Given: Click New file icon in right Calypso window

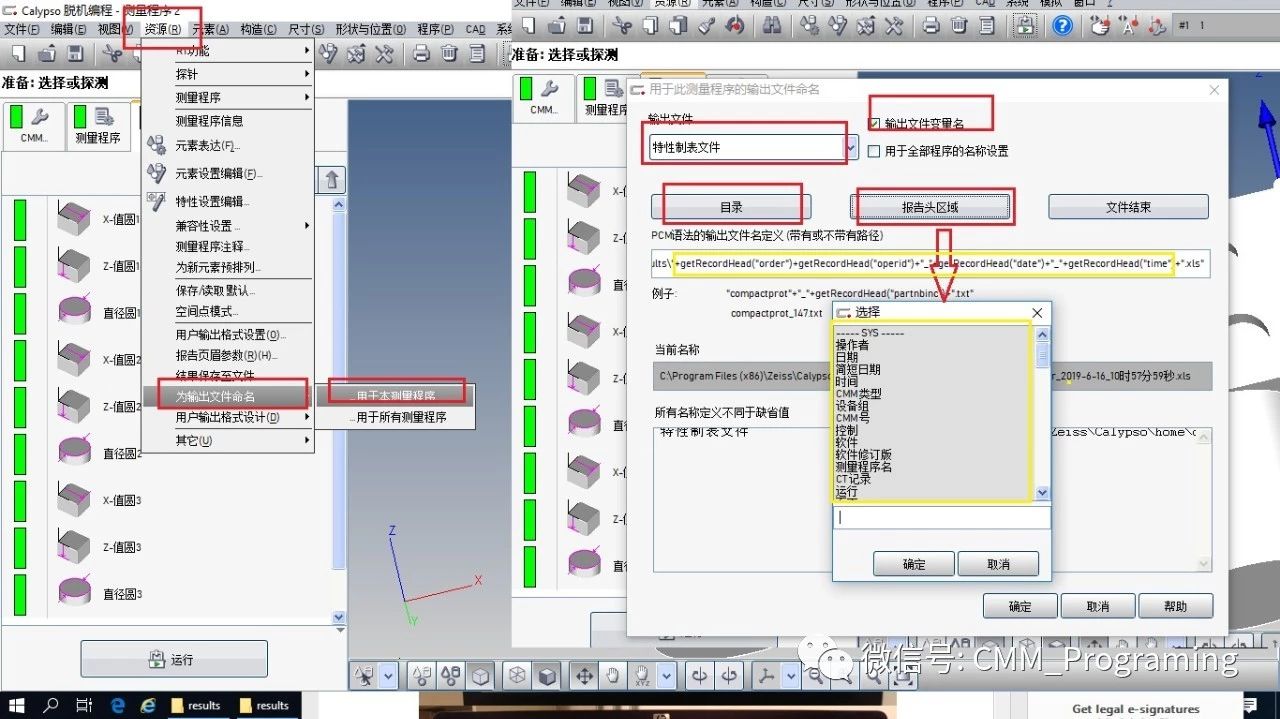Looking at the screenshot, I should click(x=528, y=26).
